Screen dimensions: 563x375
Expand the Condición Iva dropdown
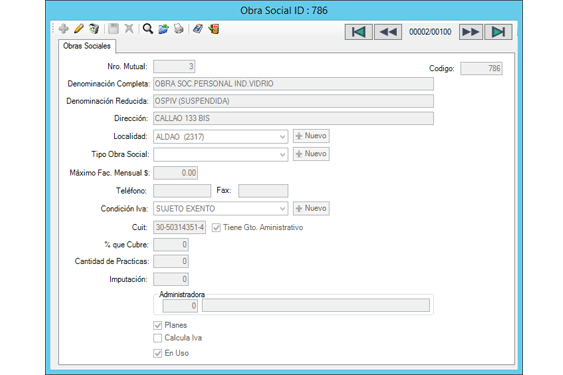[x=283, y=209]
